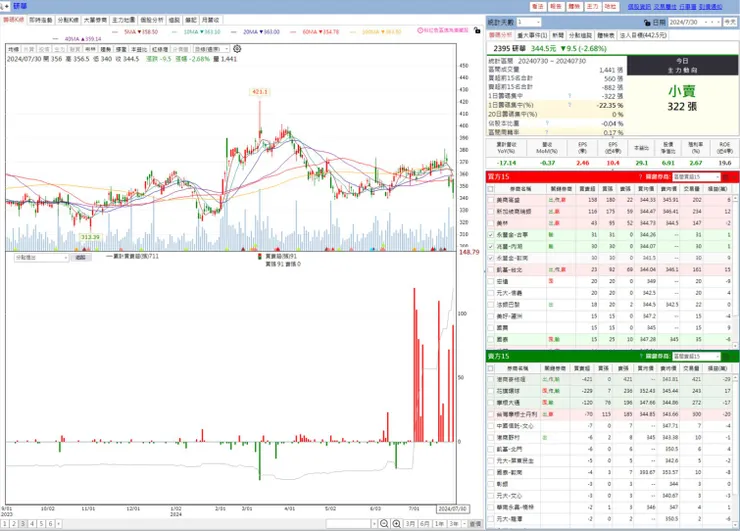This screenshot has width=740, height=531.
Task: Go to chart page 5
Action: [41, 524]
